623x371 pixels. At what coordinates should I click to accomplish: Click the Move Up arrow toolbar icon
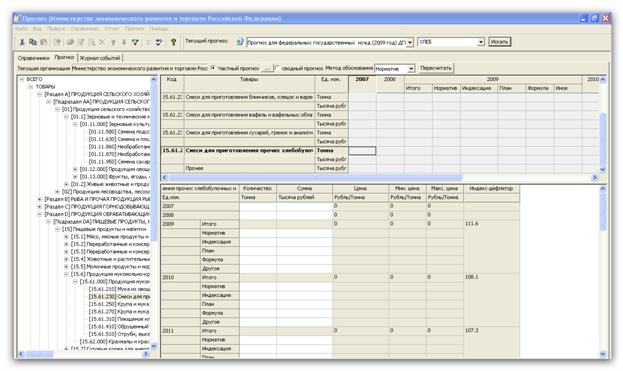pos(113,42)
